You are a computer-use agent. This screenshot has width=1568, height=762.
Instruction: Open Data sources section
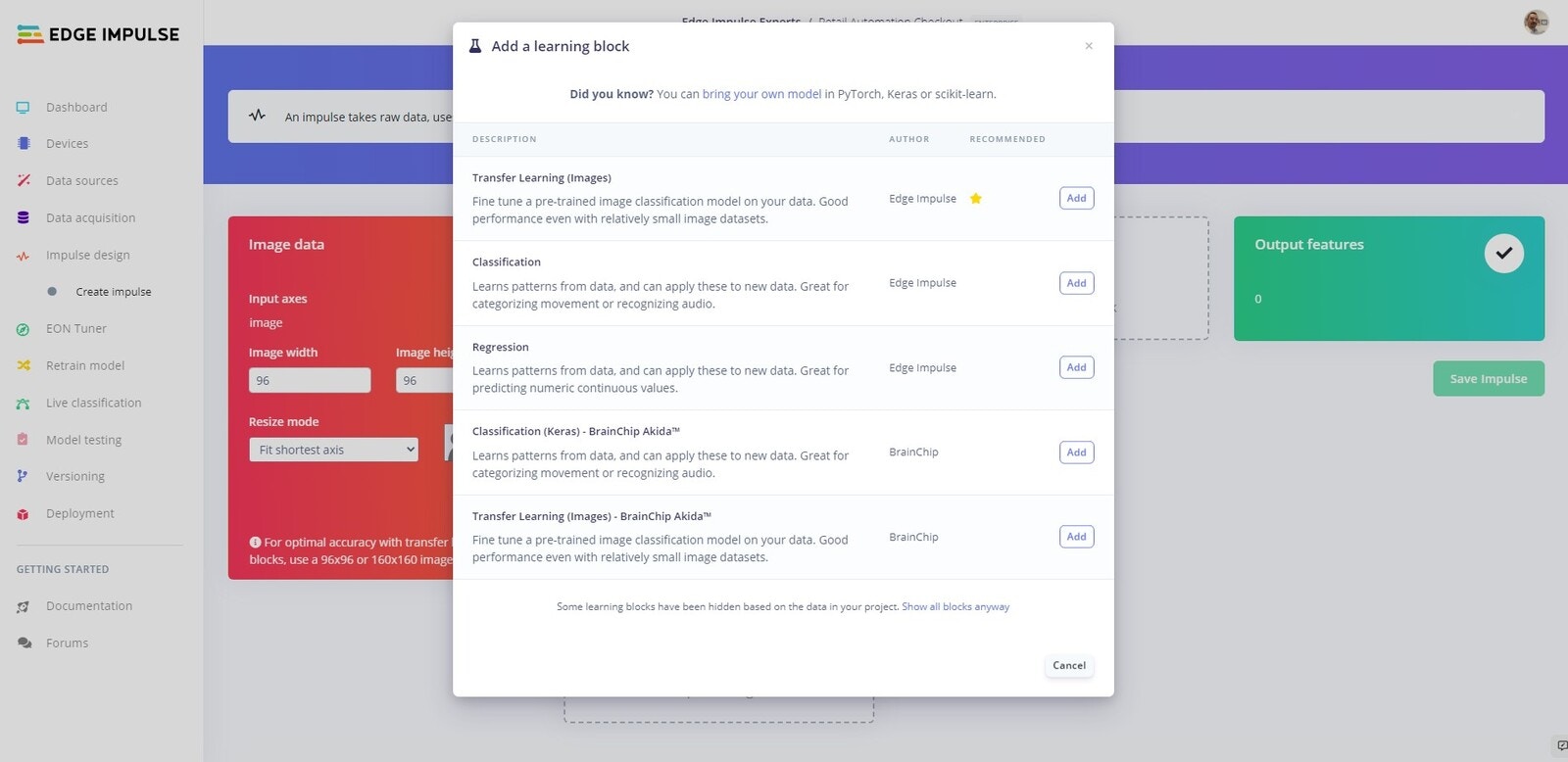[x=82, y=181]
